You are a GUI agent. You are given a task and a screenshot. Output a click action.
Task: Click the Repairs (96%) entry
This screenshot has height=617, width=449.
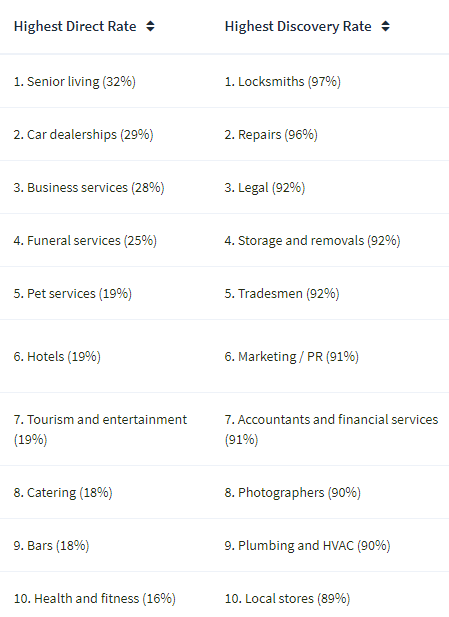271,135
